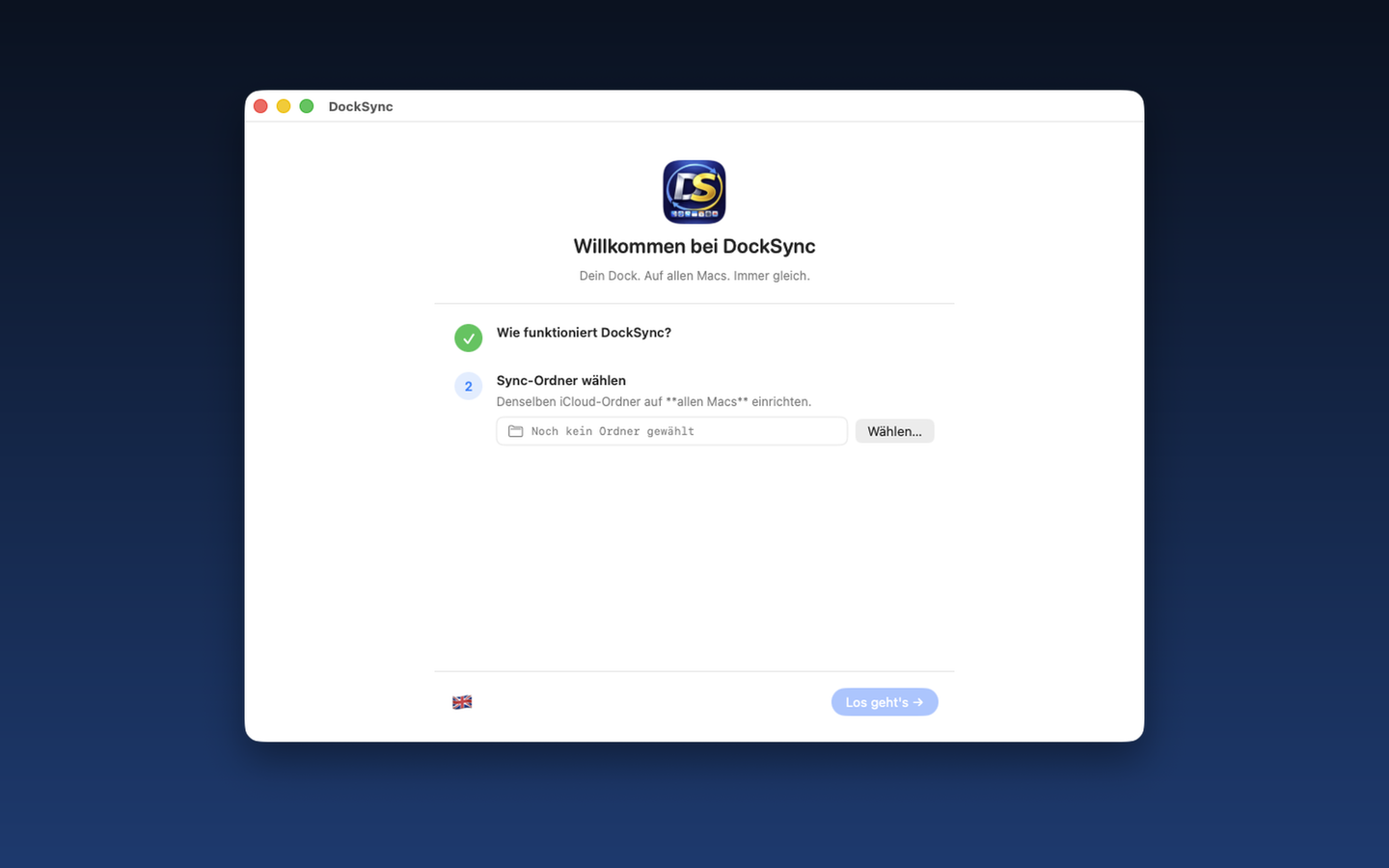
Task: Click the 'Noch kein Ordner gewählt' field
Action: tap(671, 431)
